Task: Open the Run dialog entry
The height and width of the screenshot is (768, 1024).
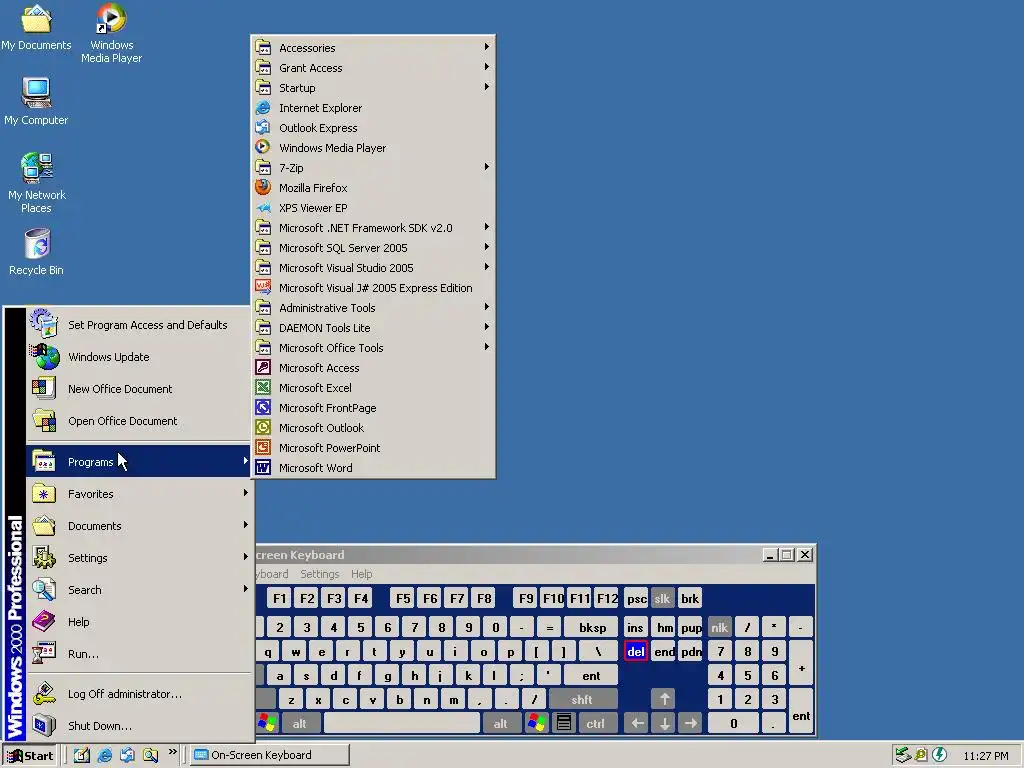Action: point(138,654)
